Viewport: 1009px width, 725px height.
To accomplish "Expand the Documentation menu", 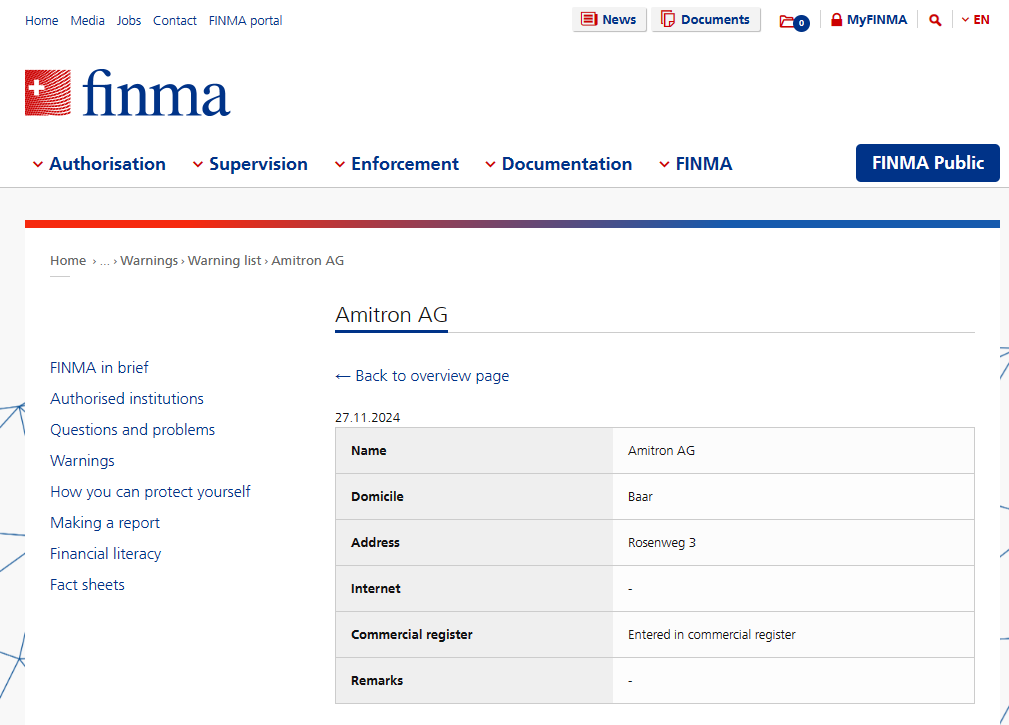I will coord(559,164).
